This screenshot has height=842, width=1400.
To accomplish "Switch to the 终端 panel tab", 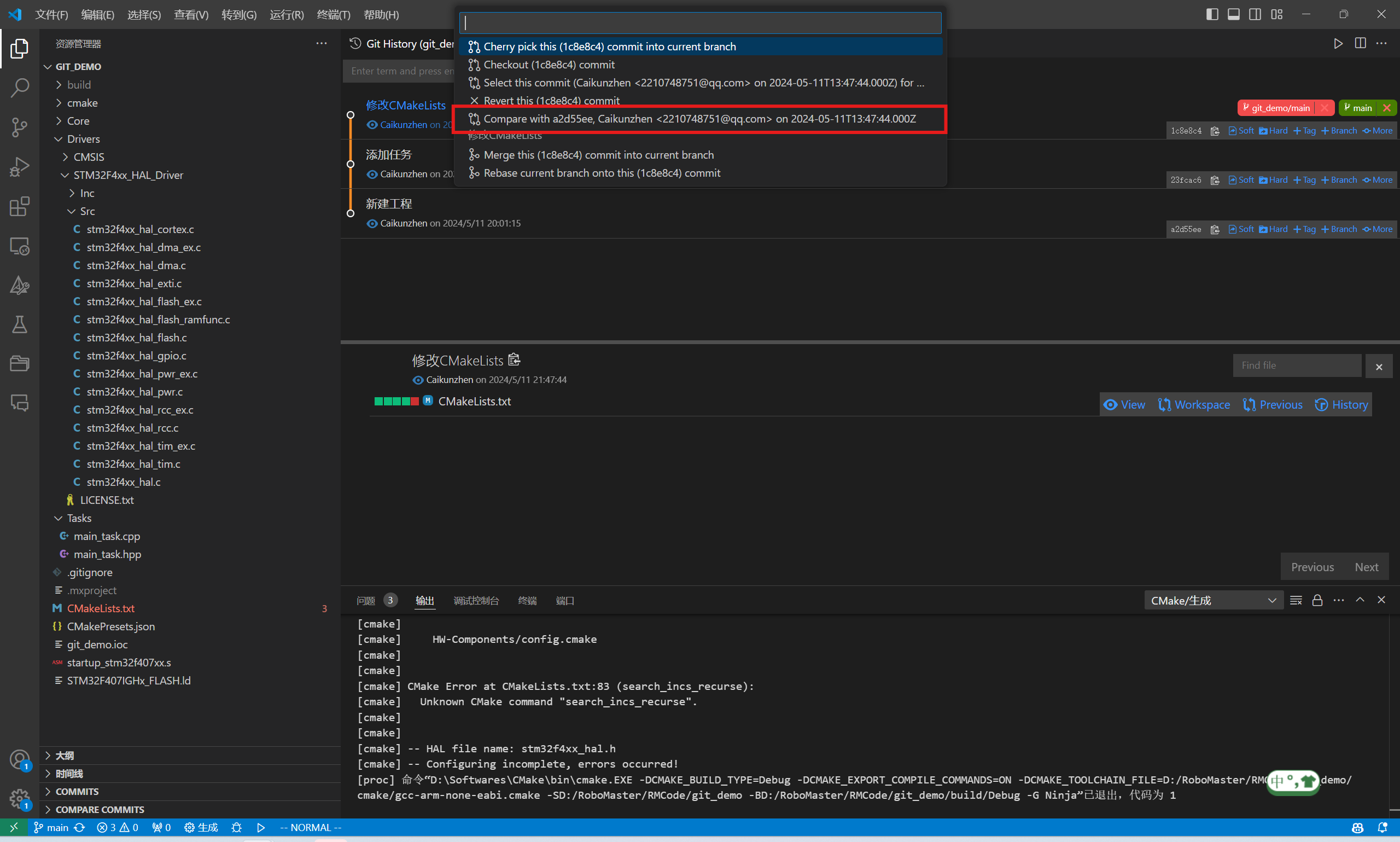I will click(x=527, y=600).
